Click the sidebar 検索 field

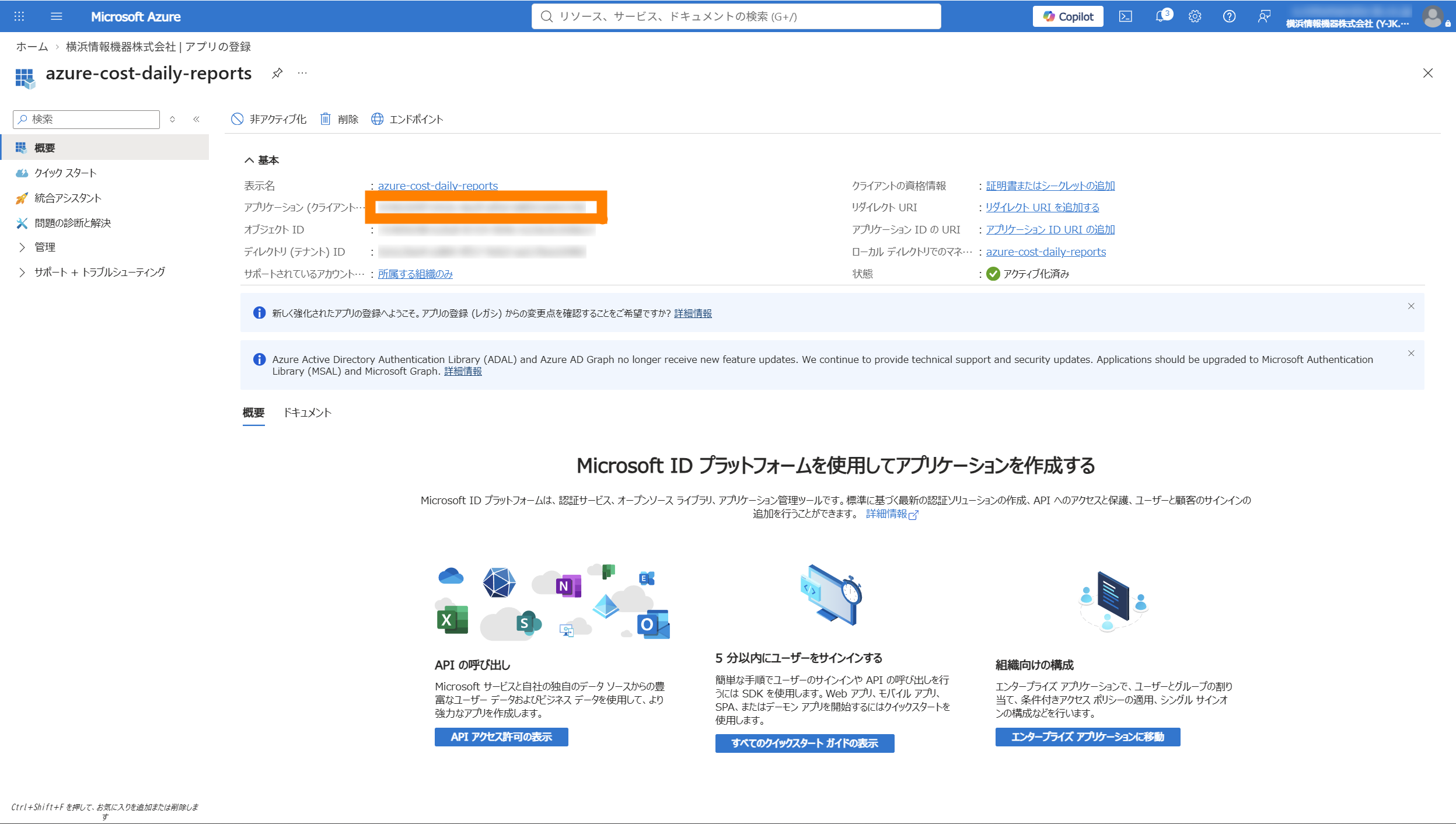pos(86,119)
